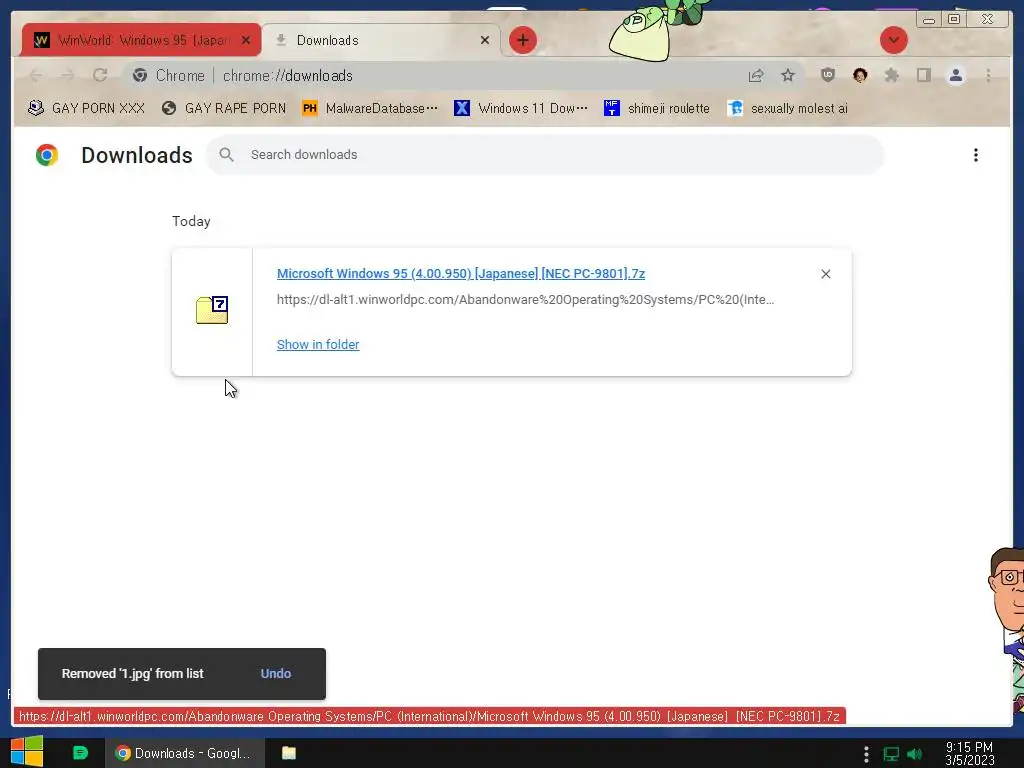Image resolution: width=1024 pixels, height=768 pixels.
Task: Open the avatar-face extension icon
Action: click(x=859, y=75)
